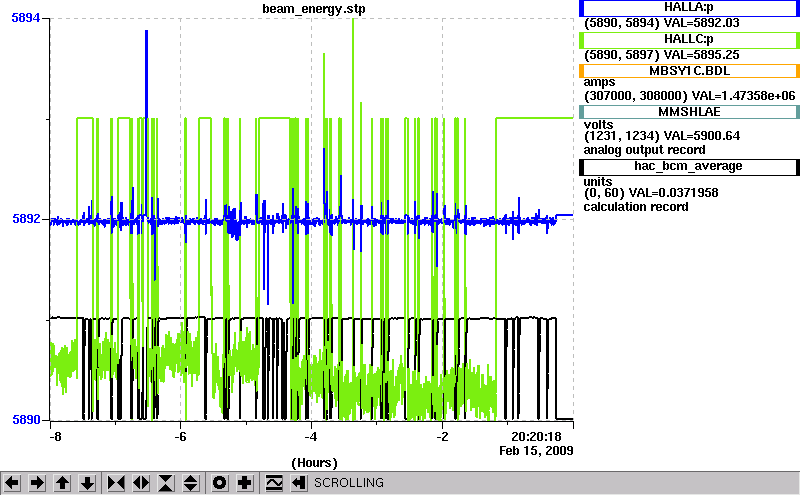800x495 pixels.
Task: Click the Feb 15, 2009 date label
Action: coord(536,451)
